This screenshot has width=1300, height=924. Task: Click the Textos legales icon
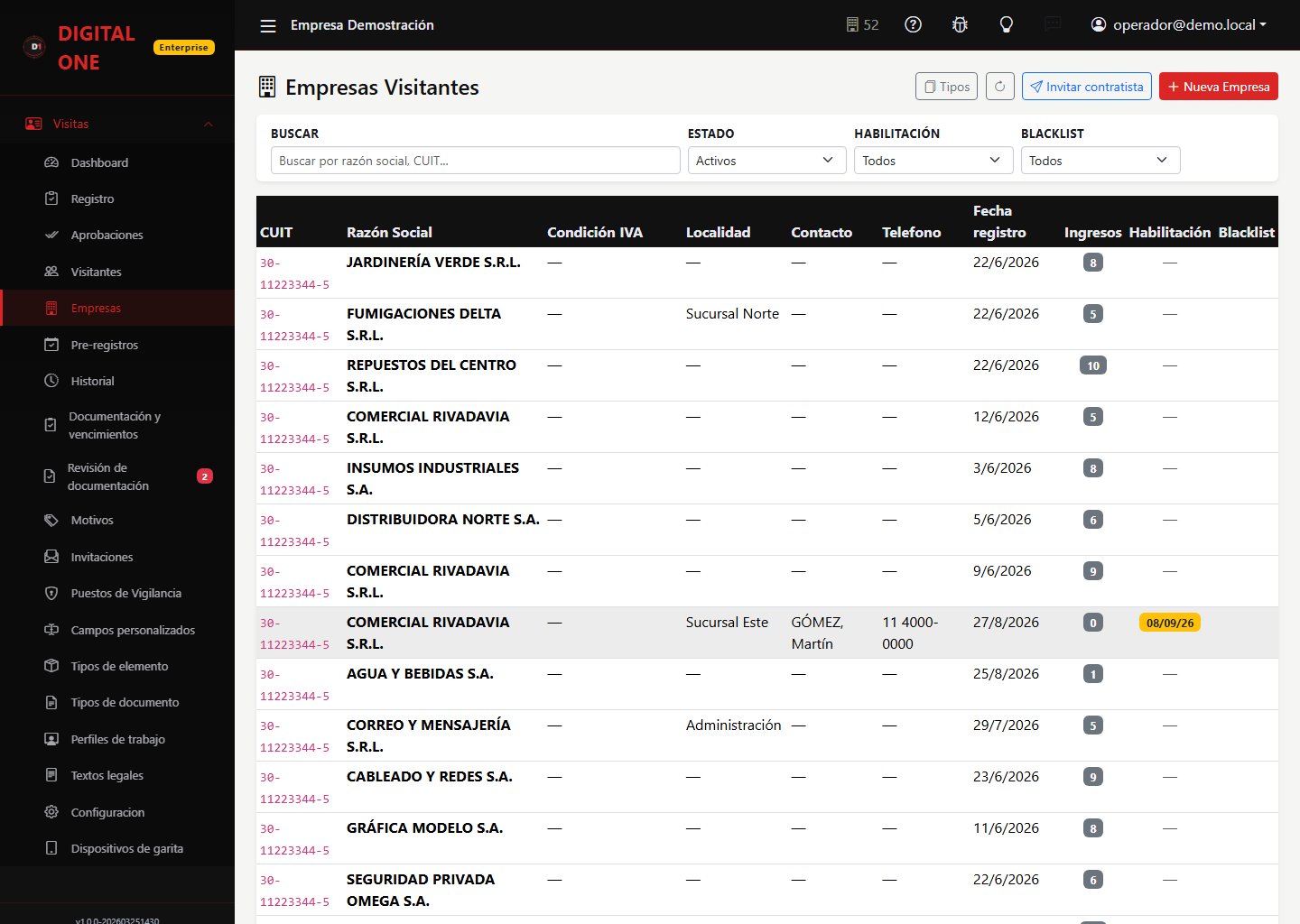pos(51,775)
